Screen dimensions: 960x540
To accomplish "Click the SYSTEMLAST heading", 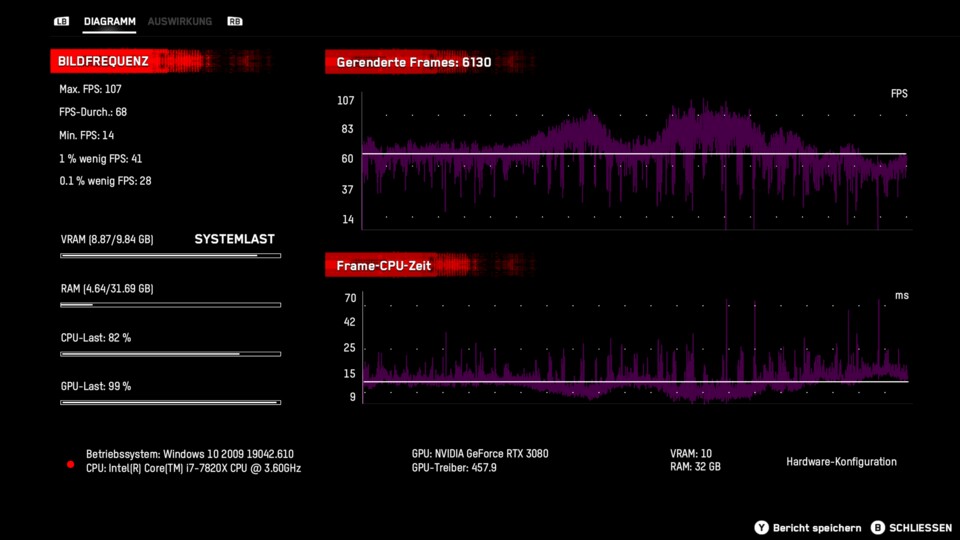I will pyautogui.click(x=234, y=239).
